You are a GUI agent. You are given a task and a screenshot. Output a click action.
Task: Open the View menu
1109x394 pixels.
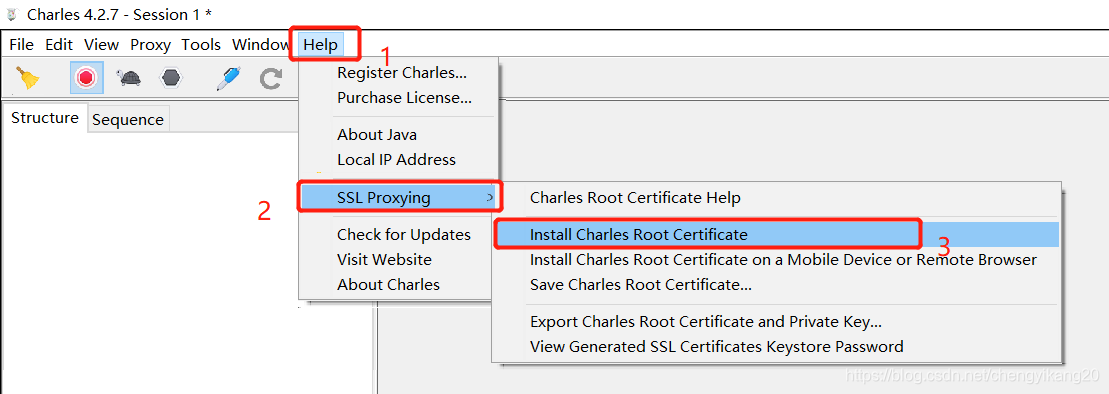101,45
